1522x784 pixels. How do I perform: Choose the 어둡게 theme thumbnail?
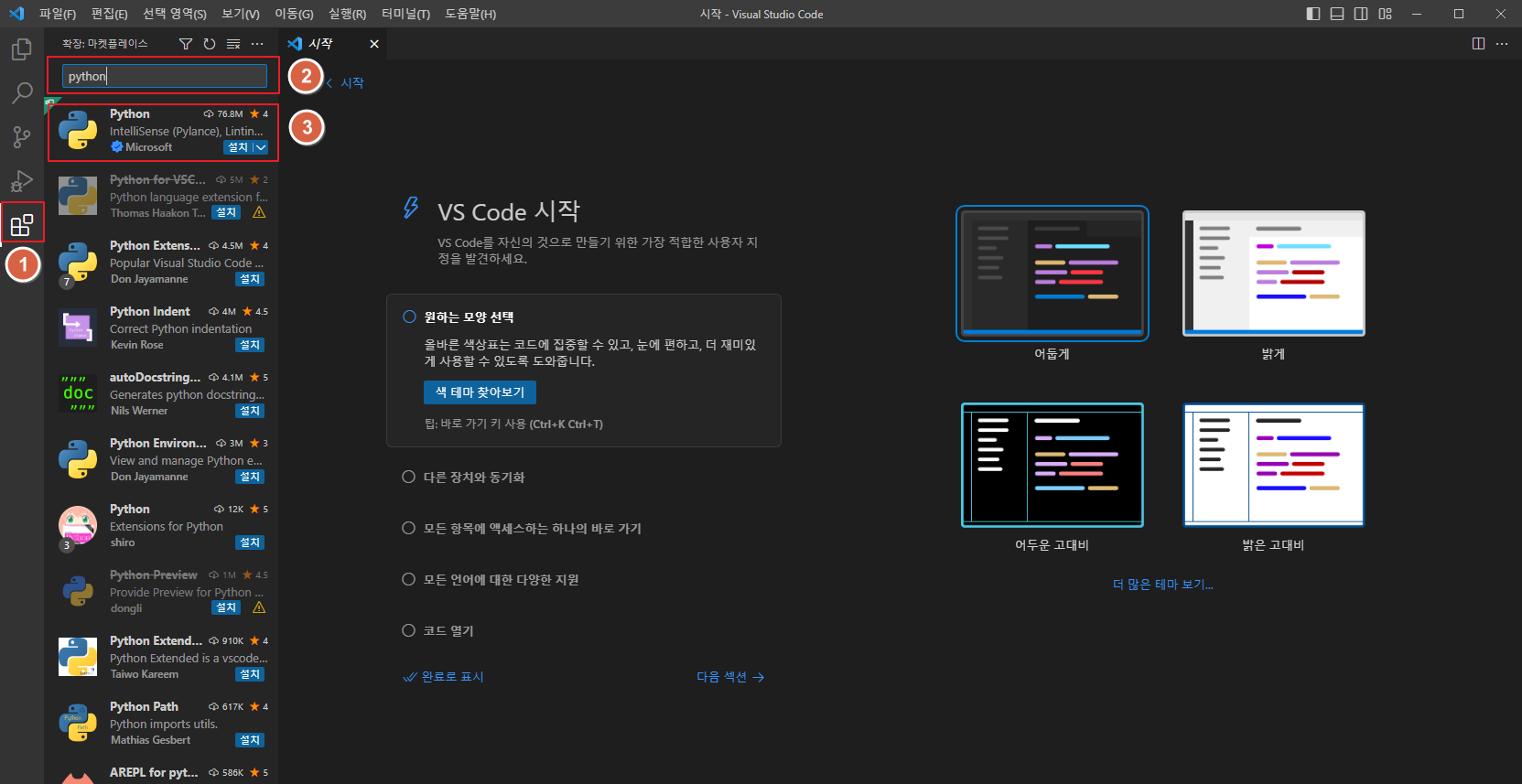coord(1052,274)
